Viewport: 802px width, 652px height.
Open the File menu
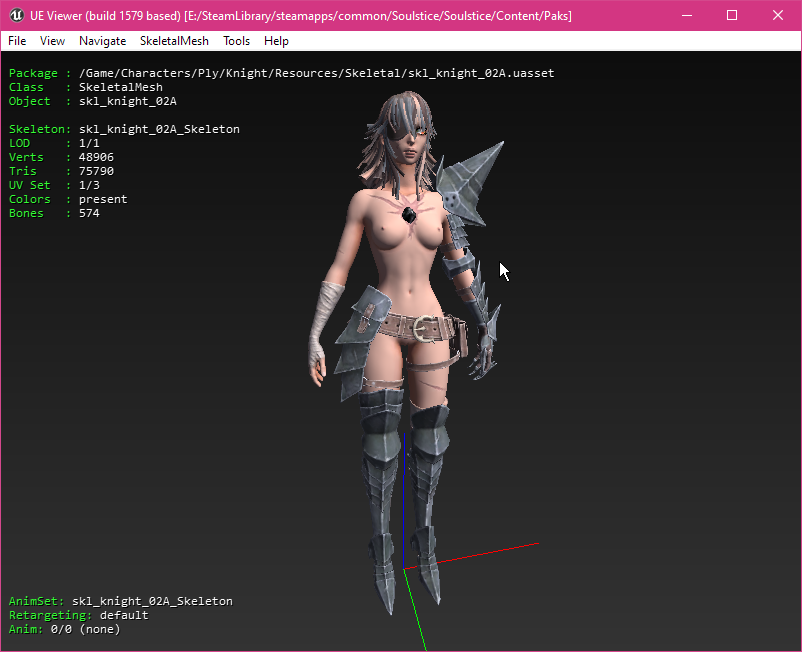[17, 41]
